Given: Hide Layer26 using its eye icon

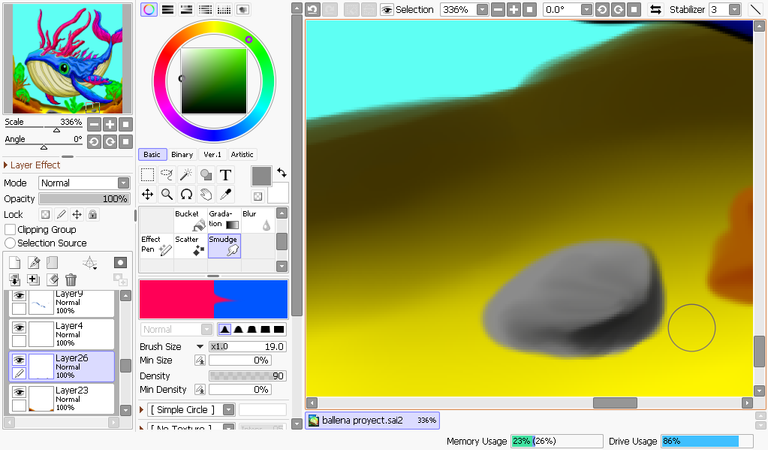Looking at the screenshot, I should click(19, 360).
